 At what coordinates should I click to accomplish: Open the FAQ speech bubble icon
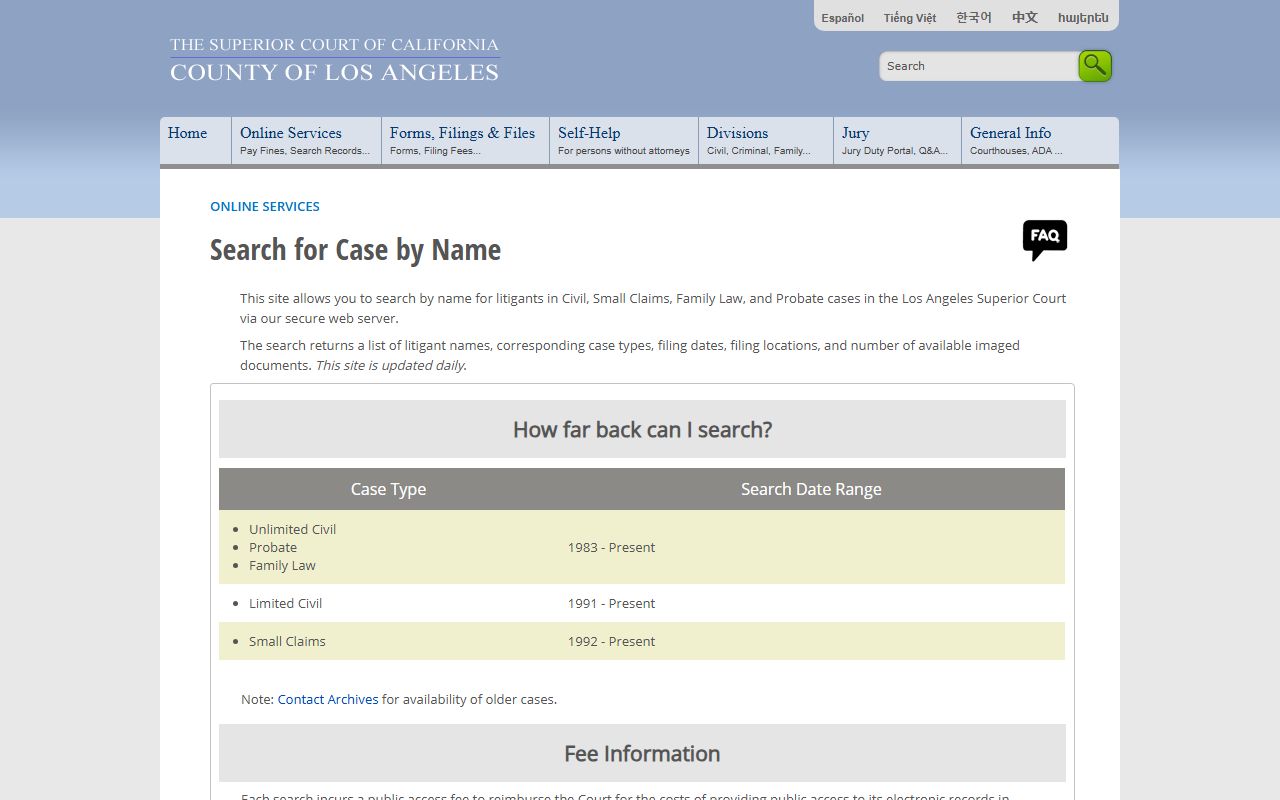(1045, 240)
